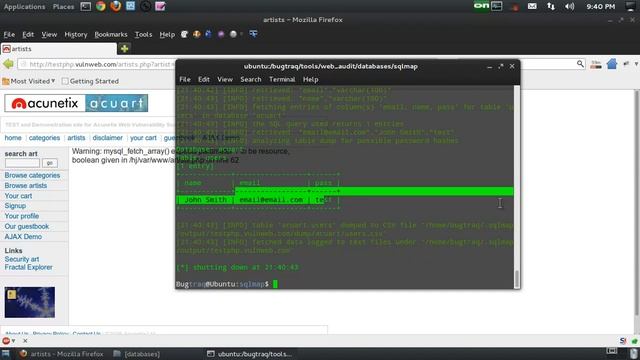Image resolution: width=640 pixels, height=360 pixels.
Task: Open the Getting Started bookmark
Action: pyautogui.click(x=90, y=81)
